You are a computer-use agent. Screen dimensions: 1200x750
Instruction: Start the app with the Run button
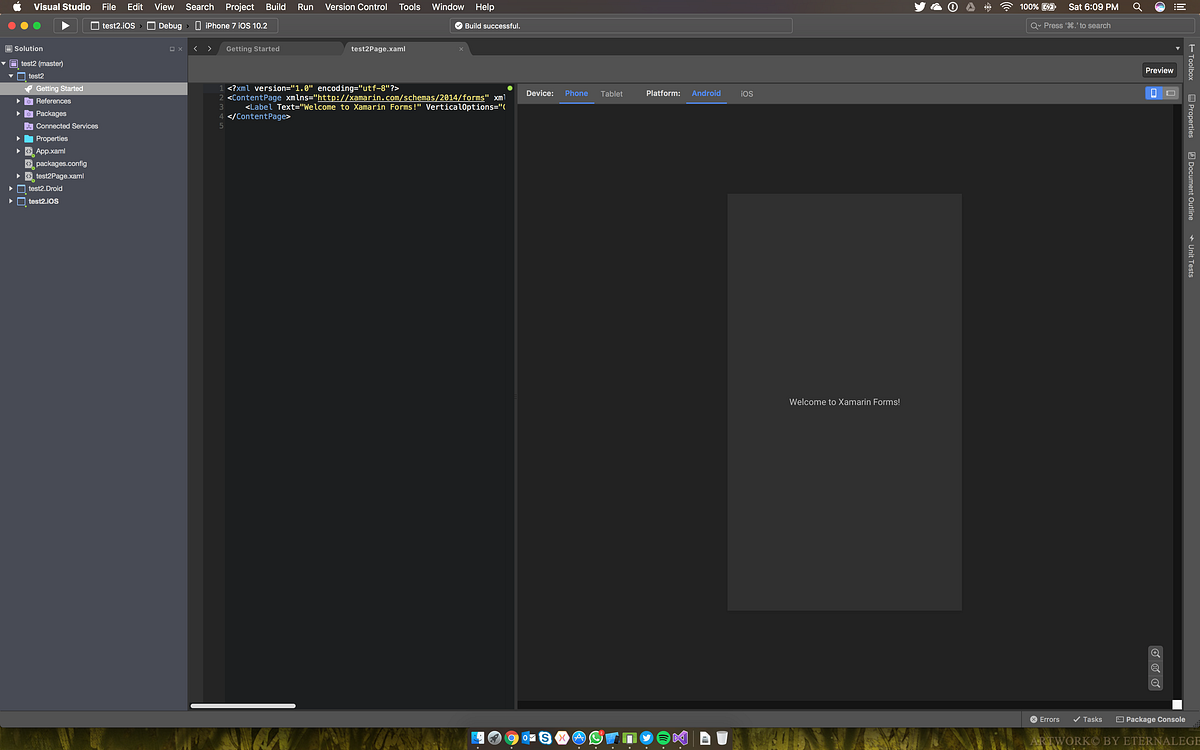(x=64, y=25)
